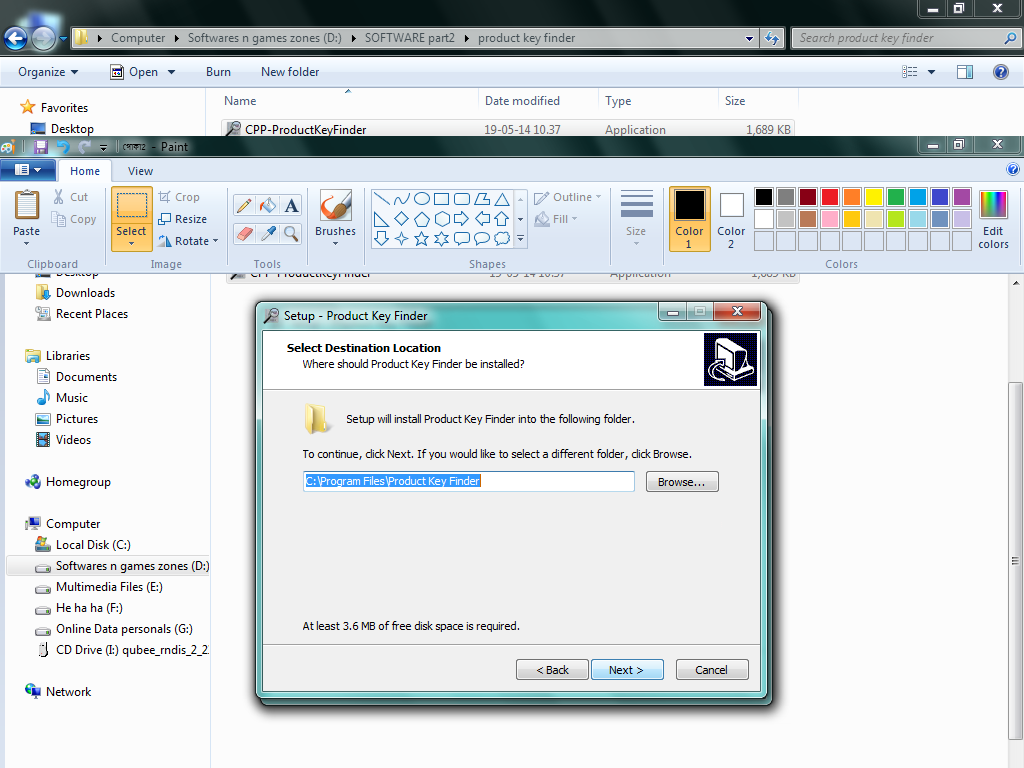Switch to Paint Home tab
Viewport: 1024px width, 768px height.
tap(85, 170)
